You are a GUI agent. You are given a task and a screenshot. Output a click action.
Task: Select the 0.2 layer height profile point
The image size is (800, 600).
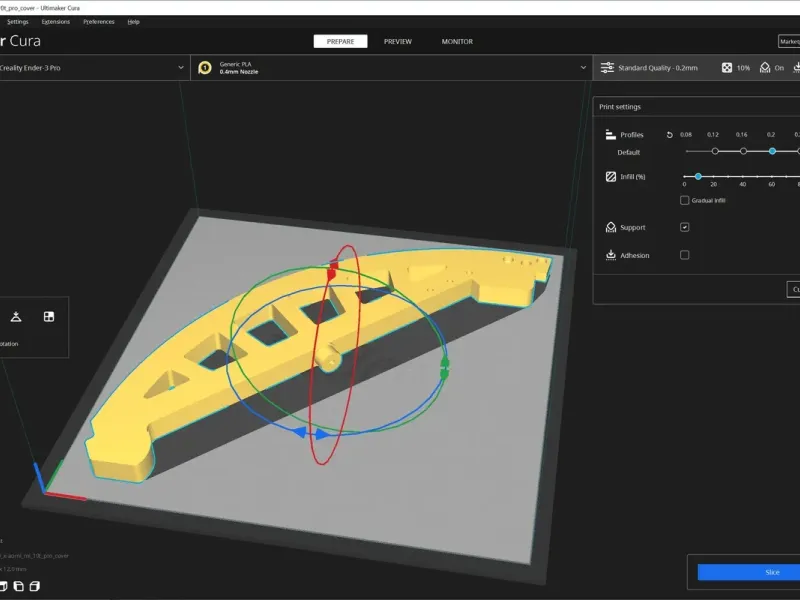772,151
